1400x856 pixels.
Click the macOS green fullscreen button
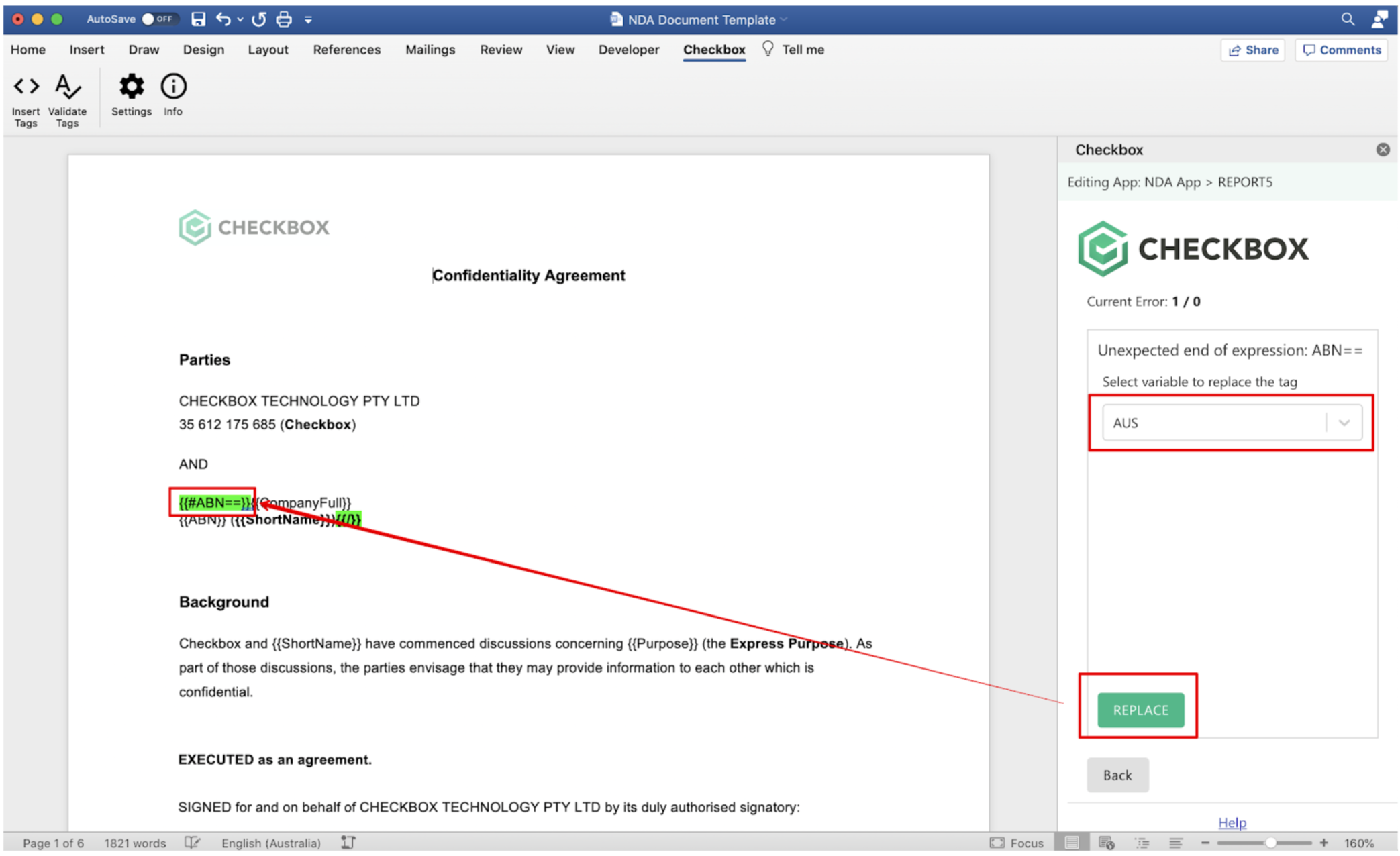(x=57, y=19)
